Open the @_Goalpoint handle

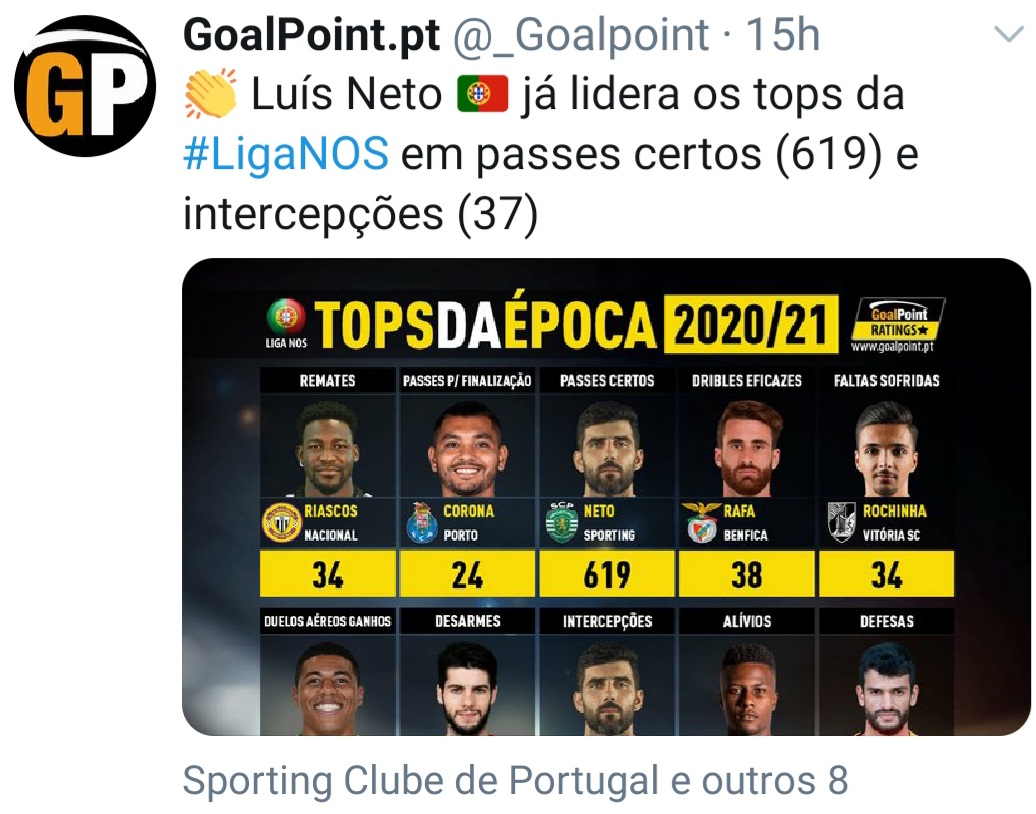point(580,35)
